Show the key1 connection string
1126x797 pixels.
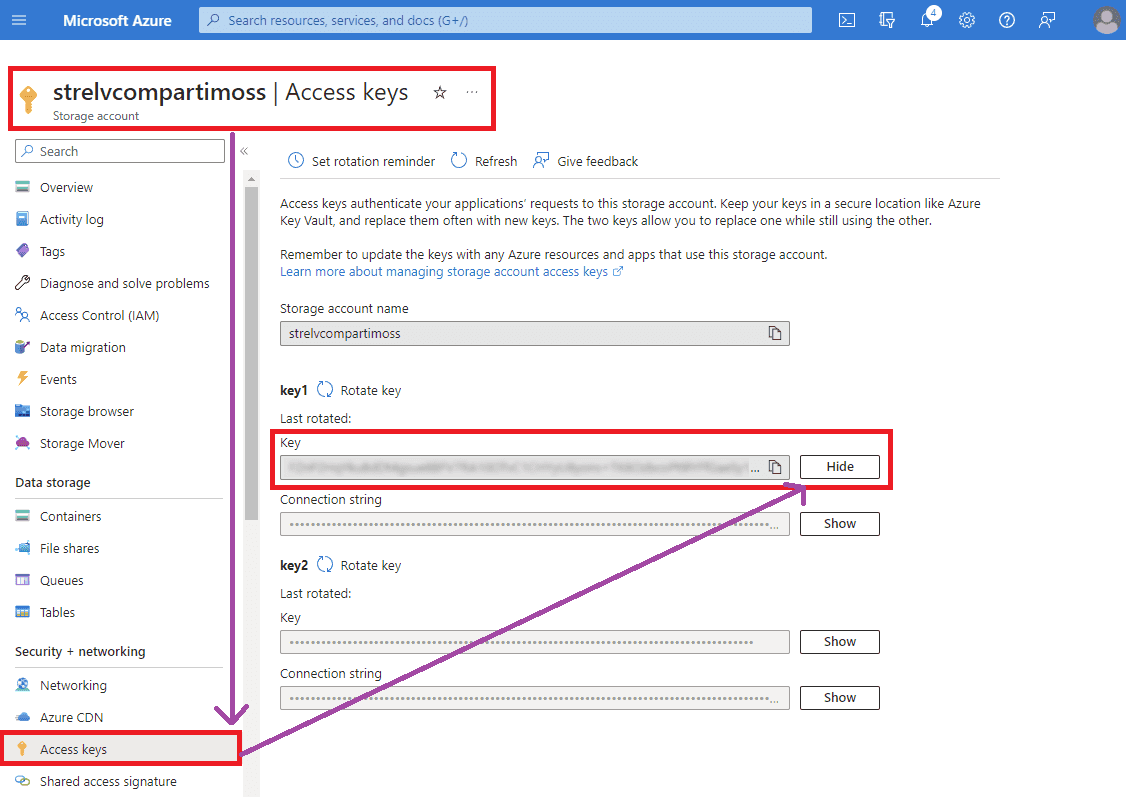pos(839,523)
